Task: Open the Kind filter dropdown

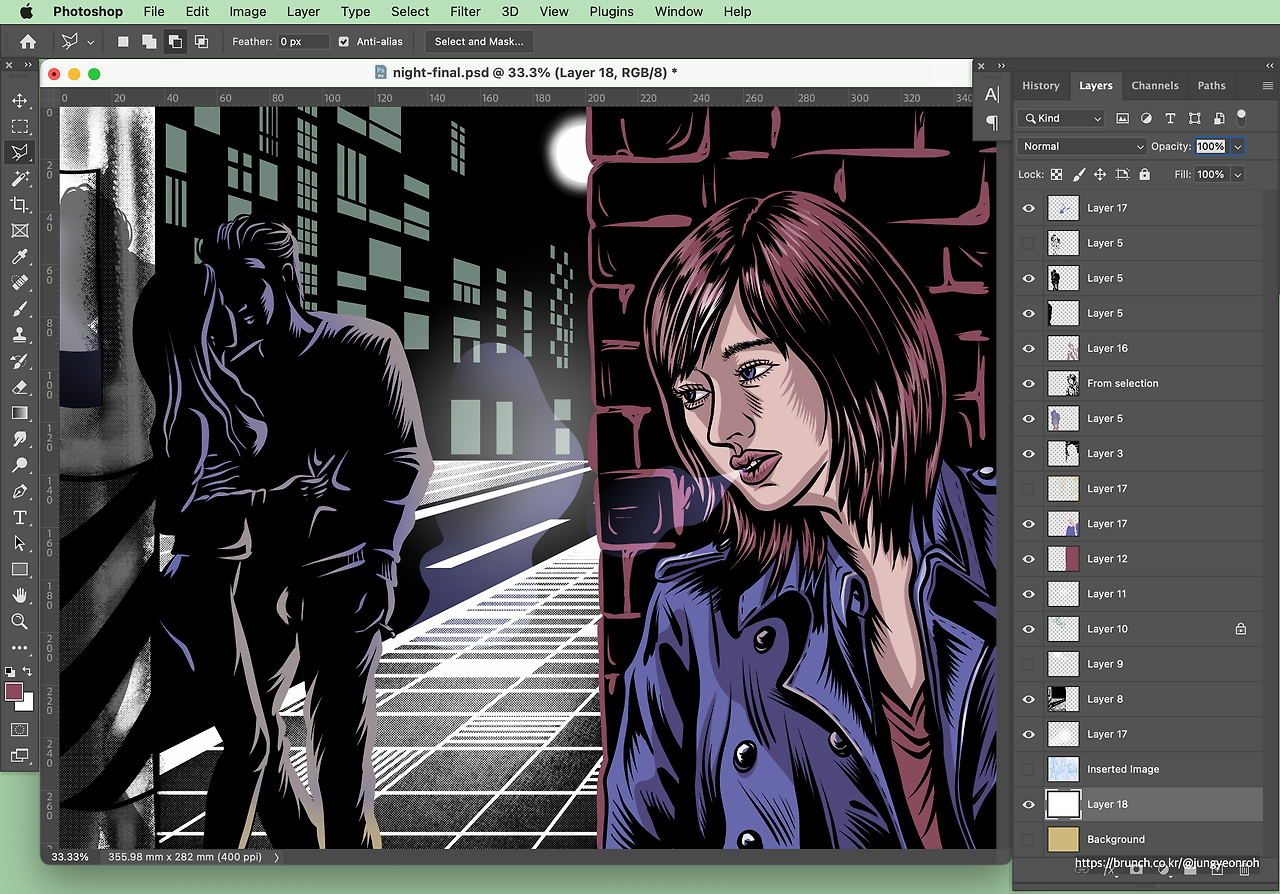Action: click(1060, 118)
